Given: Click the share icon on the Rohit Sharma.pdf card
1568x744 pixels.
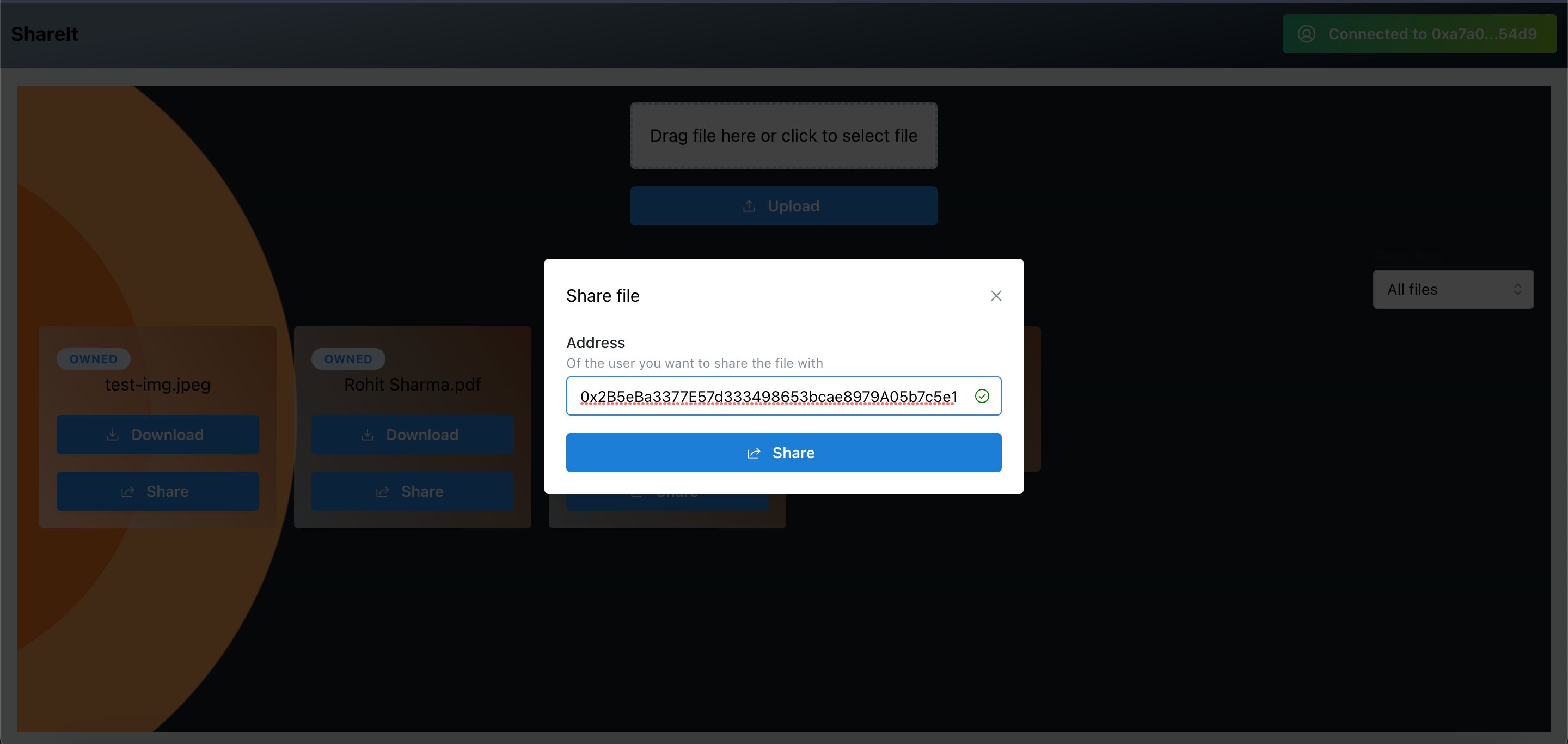Looking at the screenshot, I should coord(382,491).
